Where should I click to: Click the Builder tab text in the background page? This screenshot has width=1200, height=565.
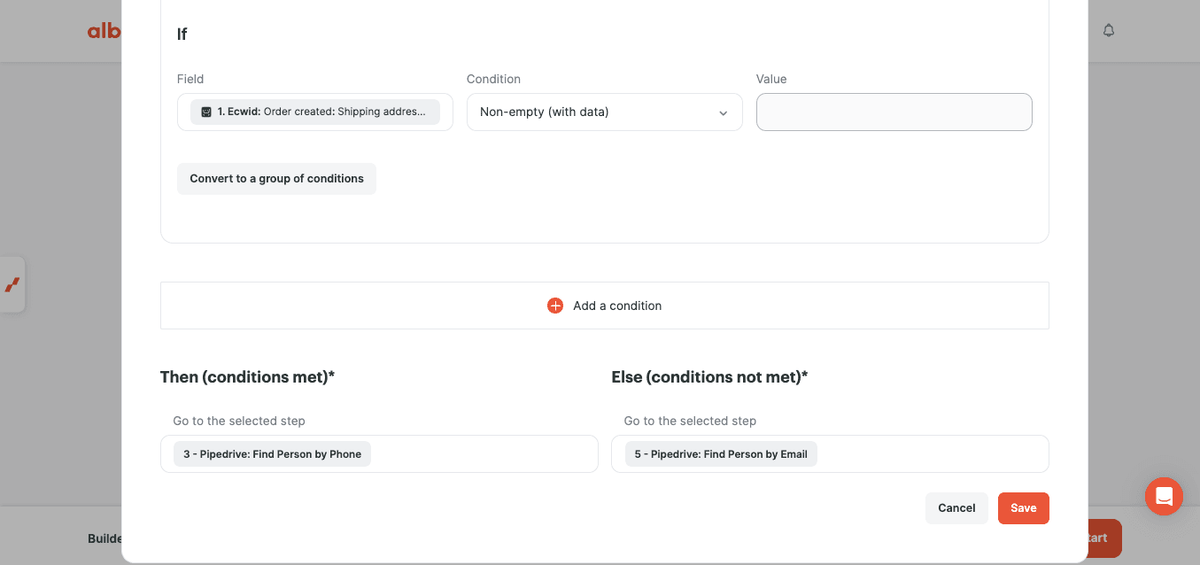[105, 538]
